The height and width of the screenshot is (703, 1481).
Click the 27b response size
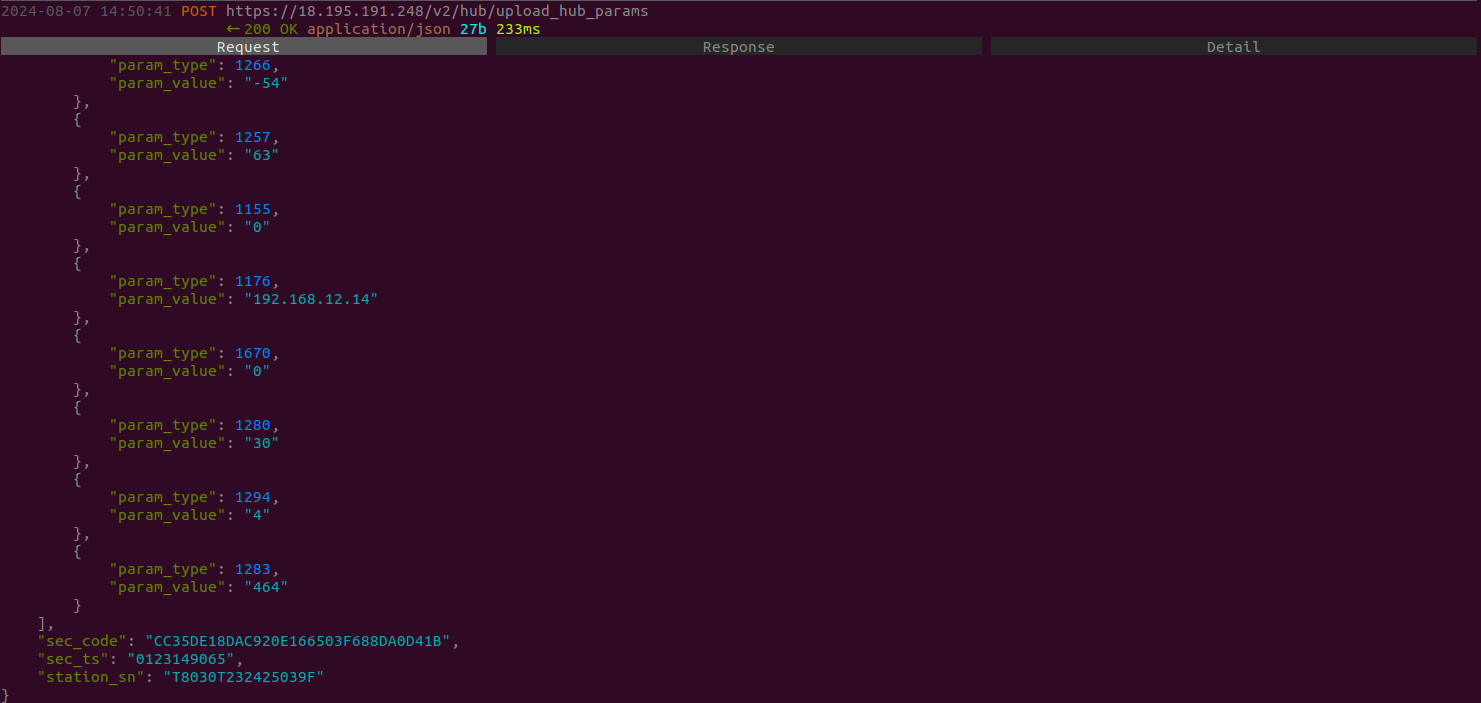click(x=473, y=29)
